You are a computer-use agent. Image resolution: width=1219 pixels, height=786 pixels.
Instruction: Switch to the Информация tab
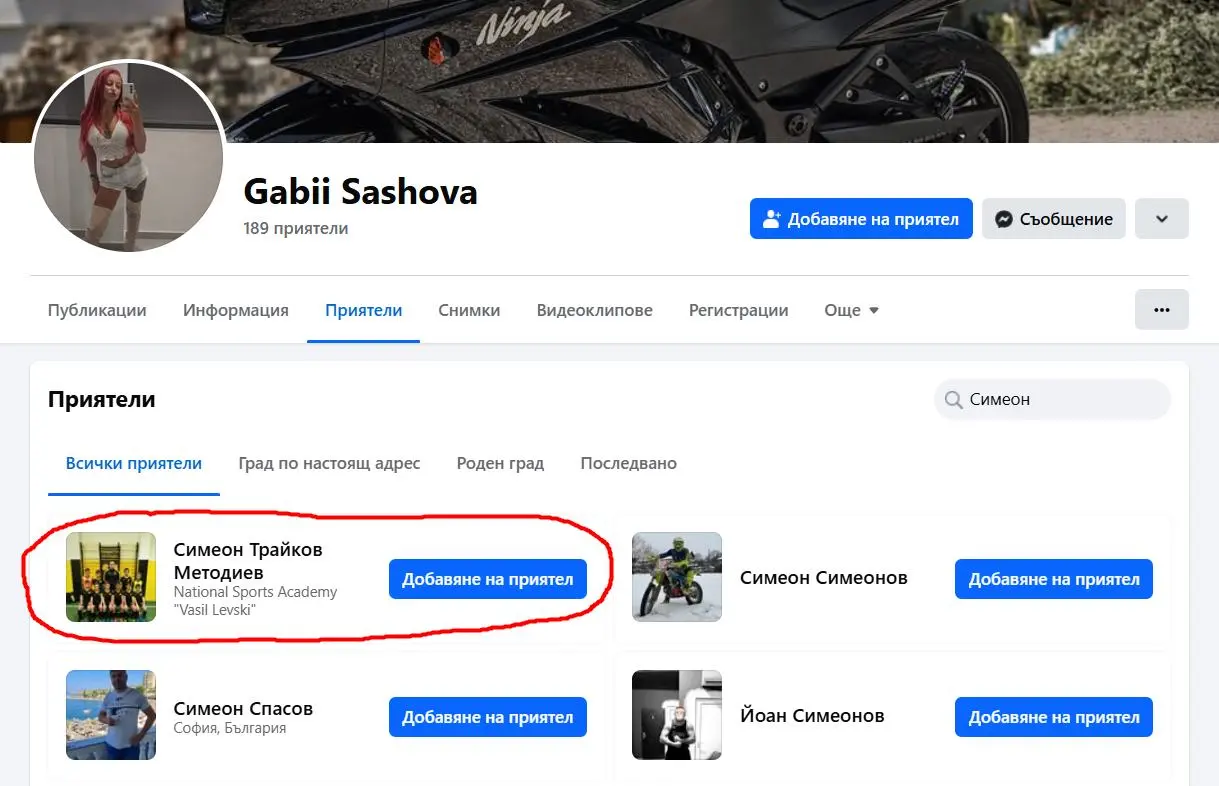click(236, 310)
